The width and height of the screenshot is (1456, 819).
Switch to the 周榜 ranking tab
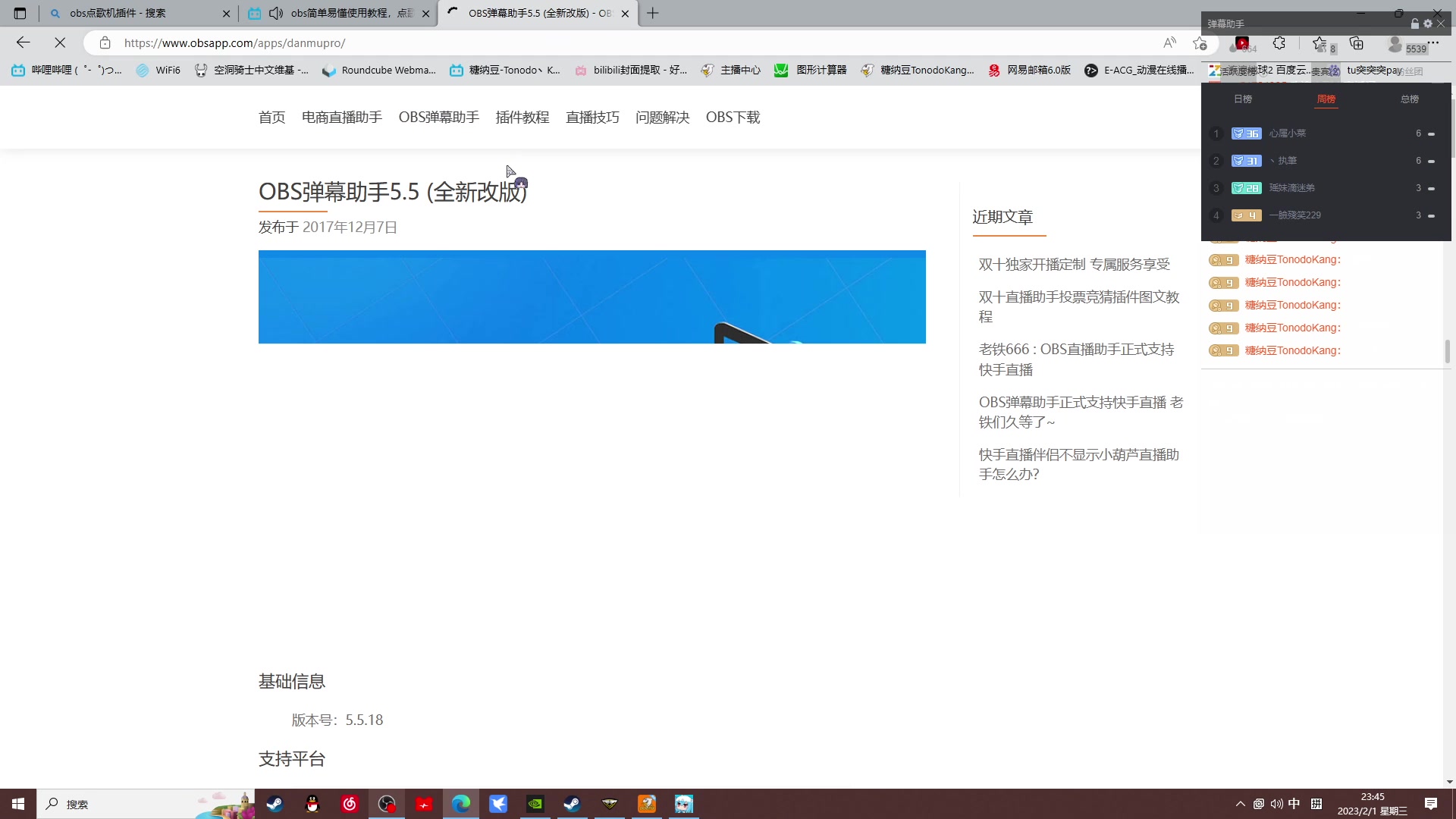1326,99
